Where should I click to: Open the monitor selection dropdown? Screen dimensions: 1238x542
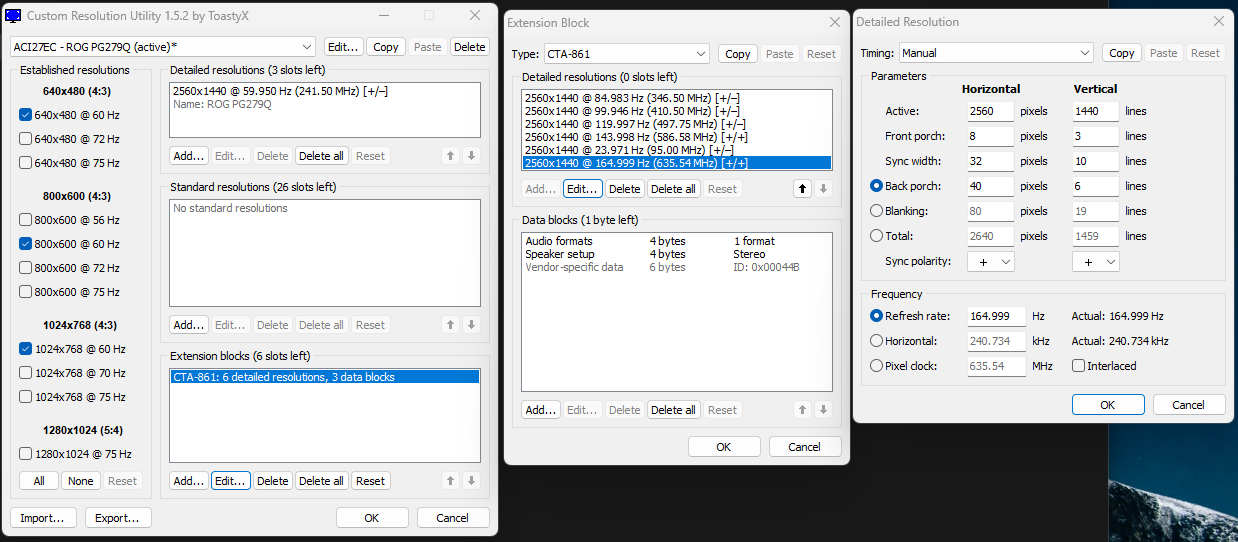click(163, 47)
